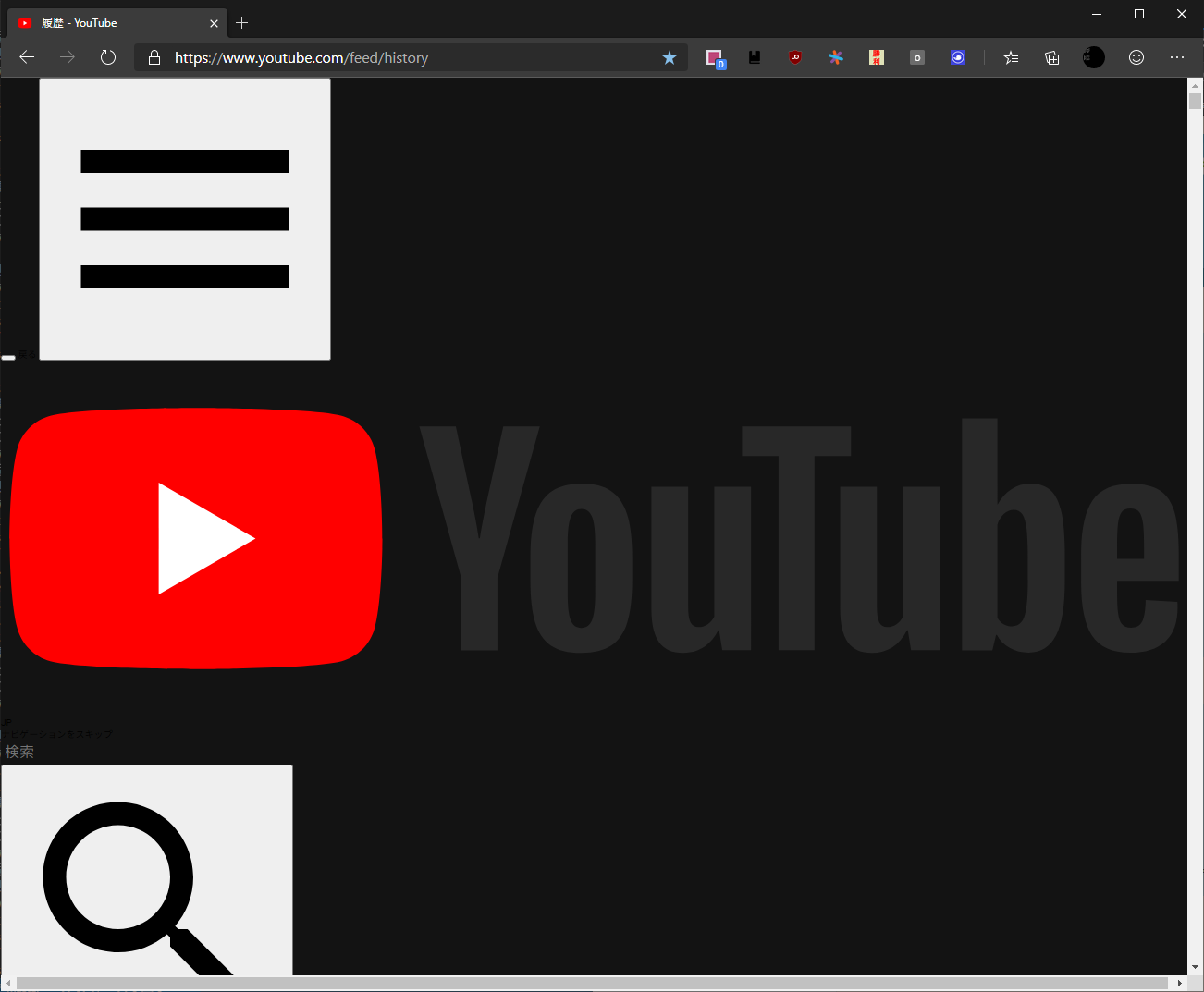Screen dimensions: 1204x992
Task: Open the gray 'o' extension icon
Action: pos(917,57)
